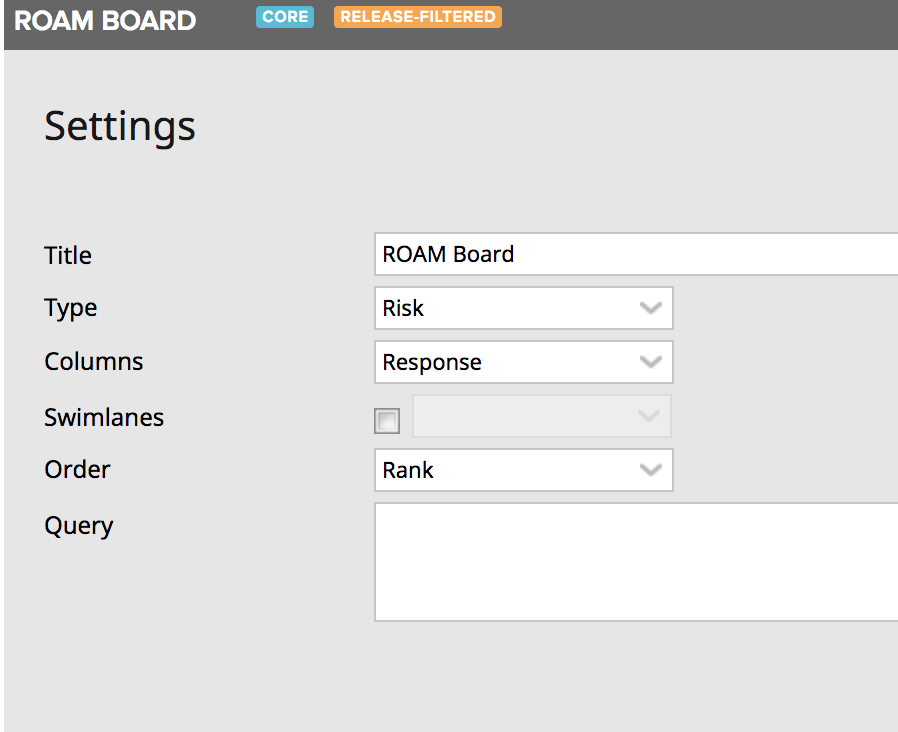
Task: Click the Swimlanes label
Action: coord(104,417)
